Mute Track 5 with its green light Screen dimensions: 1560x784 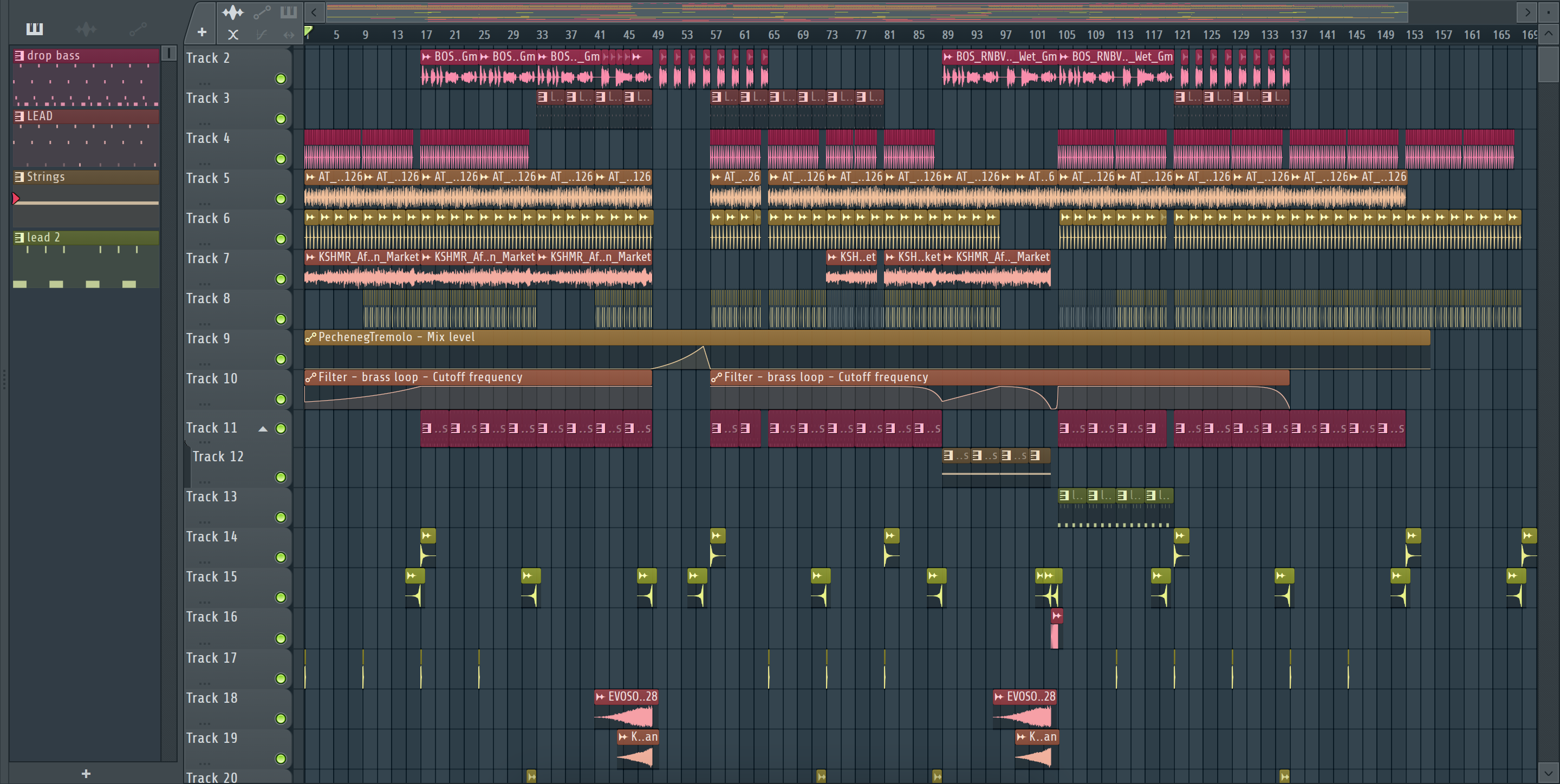(x=281, y=199)
